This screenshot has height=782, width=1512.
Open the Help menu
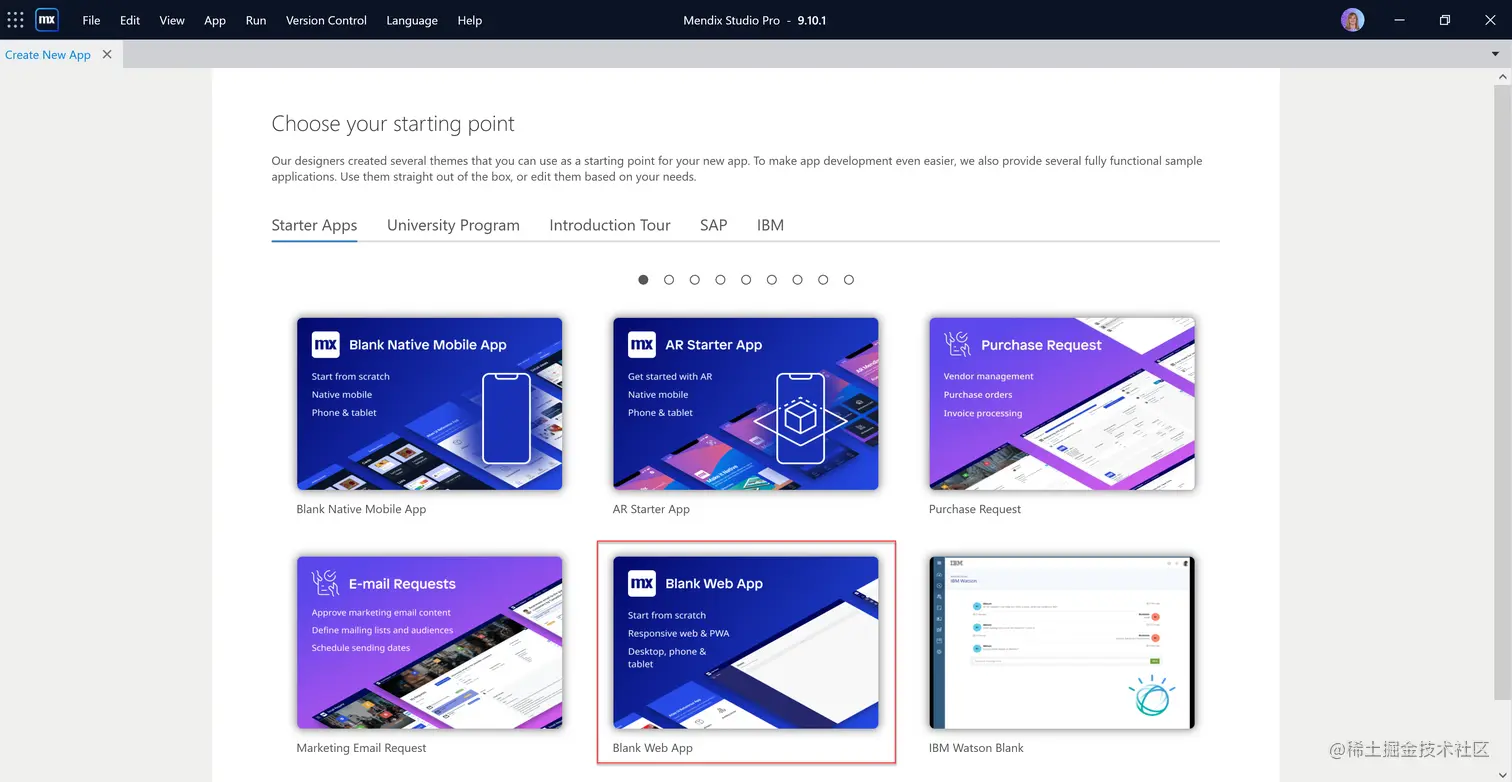[x=470, y=20]
